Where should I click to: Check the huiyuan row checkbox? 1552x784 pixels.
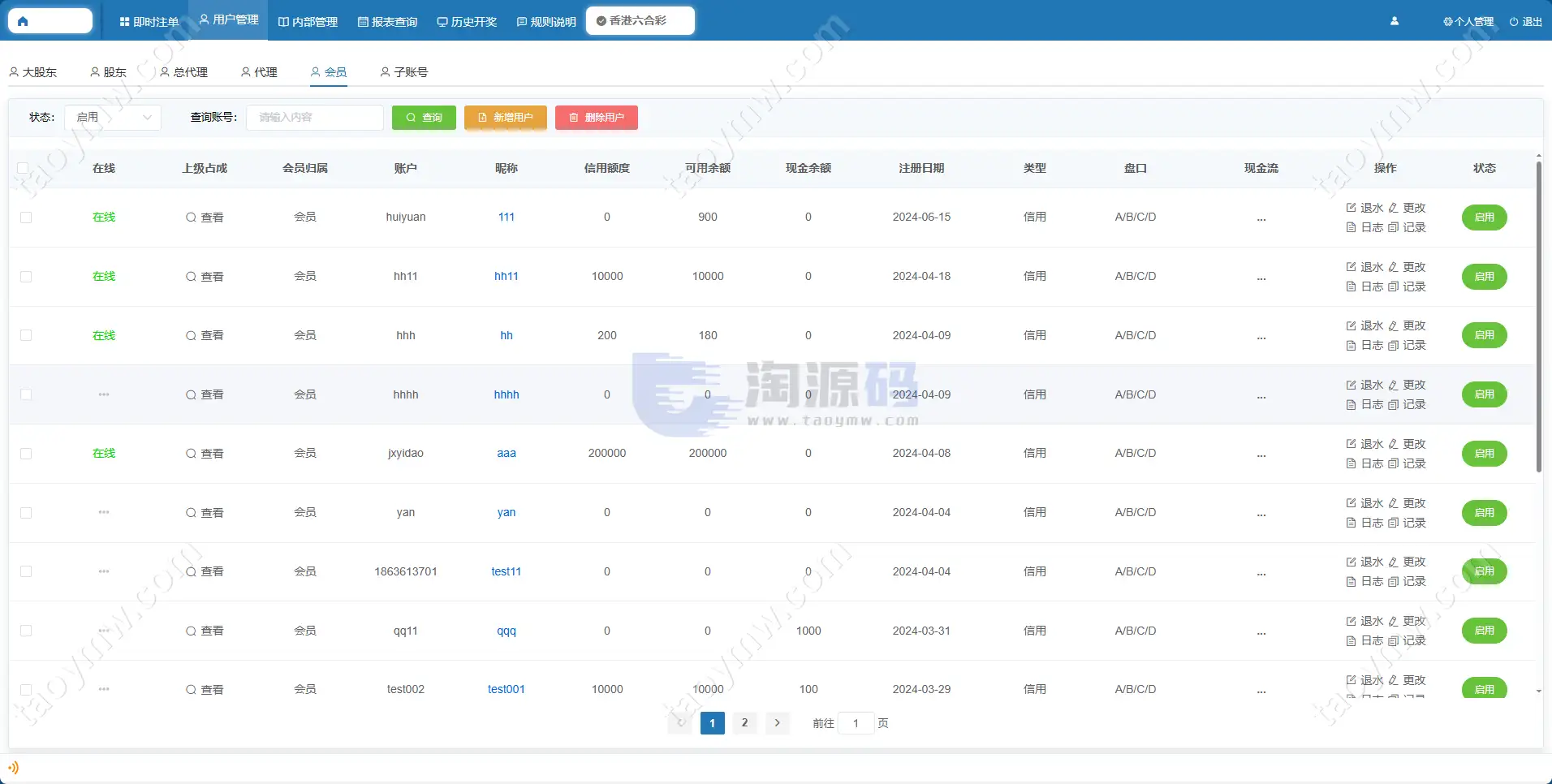coord(26,218)
